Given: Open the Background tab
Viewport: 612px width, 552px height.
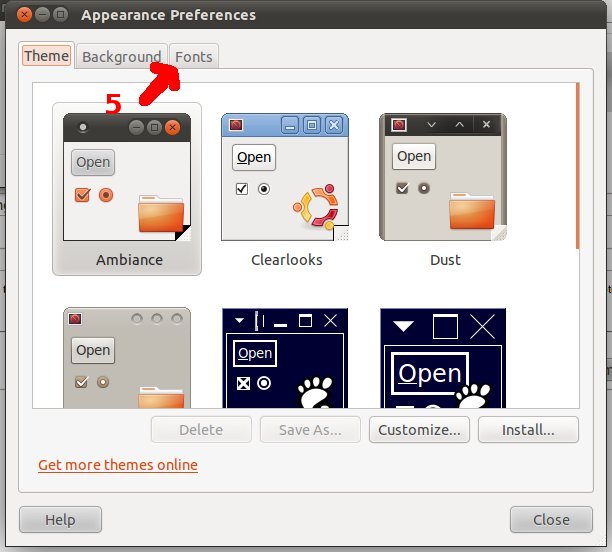Looking at the screenshot, I should tap(121, 57).
